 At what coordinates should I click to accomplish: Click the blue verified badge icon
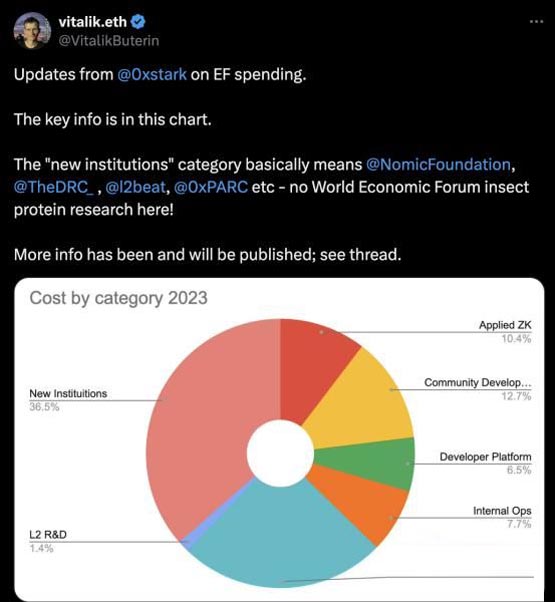[138, 22]
